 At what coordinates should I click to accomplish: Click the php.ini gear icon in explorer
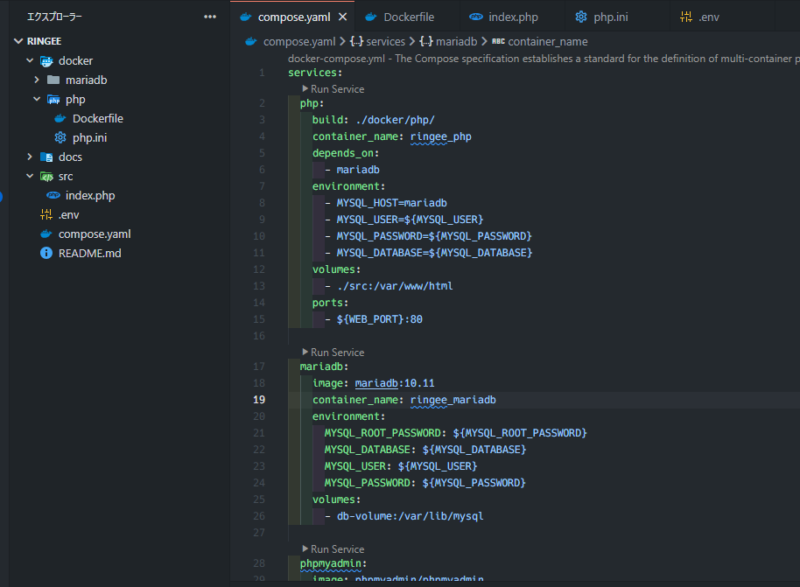pyautogui.click(x=59, y=138)
